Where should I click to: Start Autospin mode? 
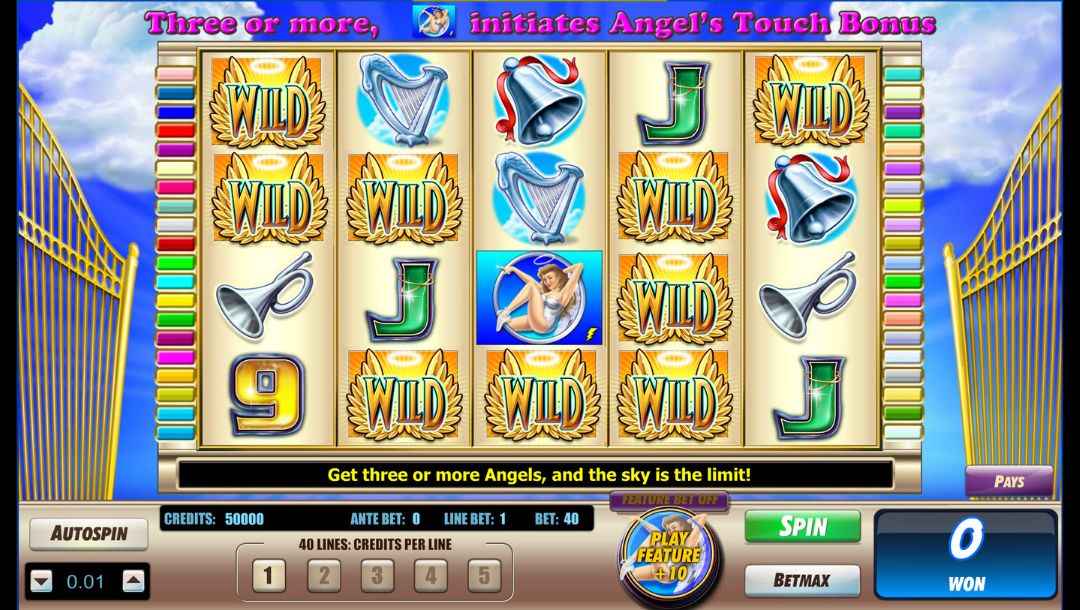[89, 534]
